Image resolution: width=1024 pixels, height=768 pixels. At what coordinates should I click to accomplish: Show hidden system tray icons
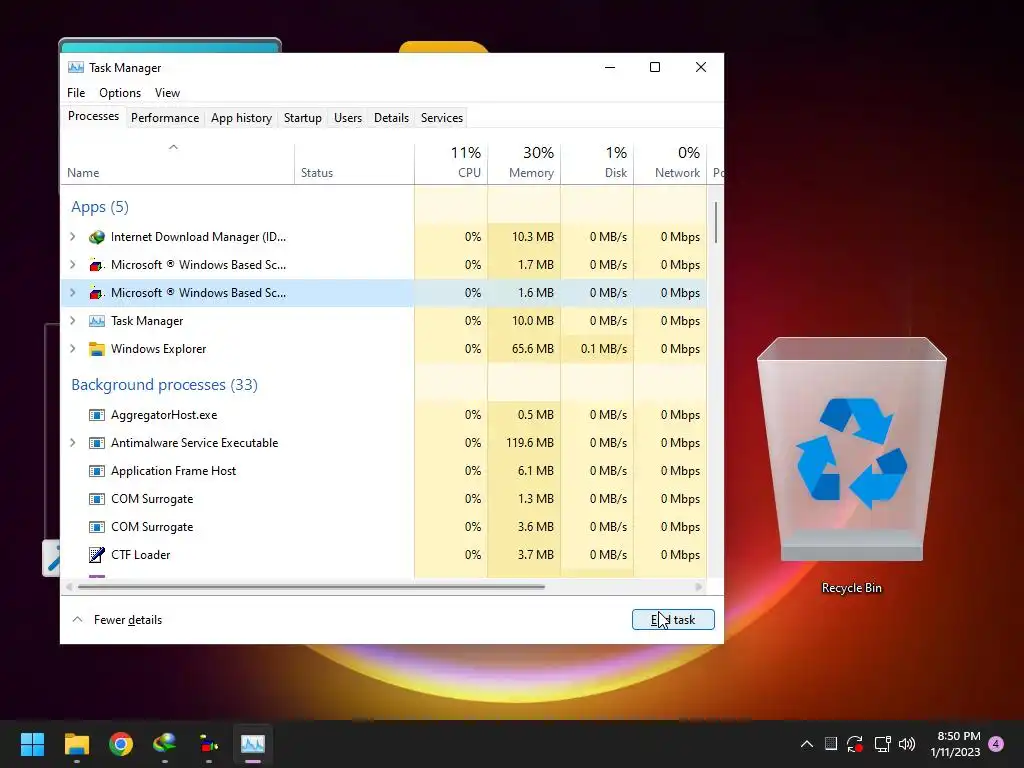pos(807,744)
